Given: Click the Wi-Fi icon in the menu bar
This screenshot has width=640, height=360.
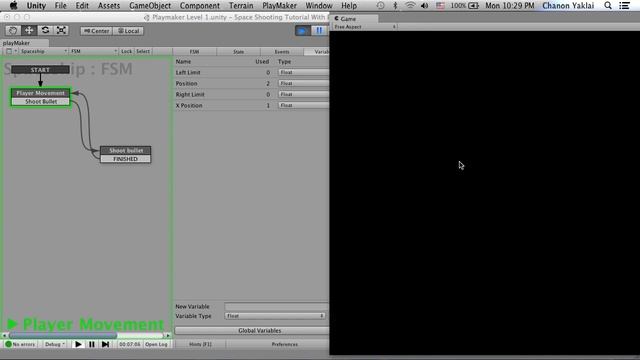Looking at the screenshot, I should [410, 6].
